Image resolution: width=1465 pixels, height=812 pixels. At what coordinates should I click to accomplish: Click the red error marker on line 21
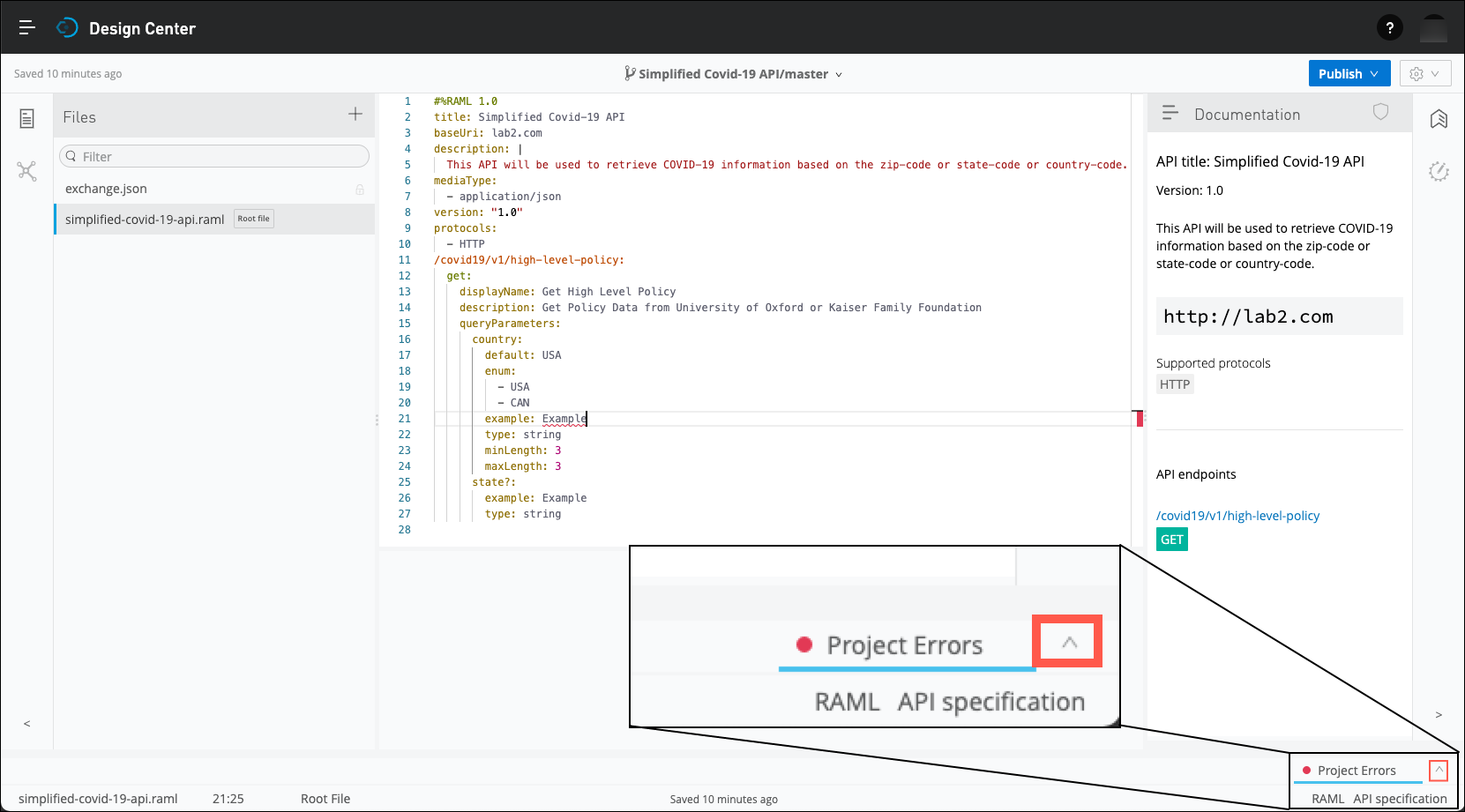(x=1140, y=419)
